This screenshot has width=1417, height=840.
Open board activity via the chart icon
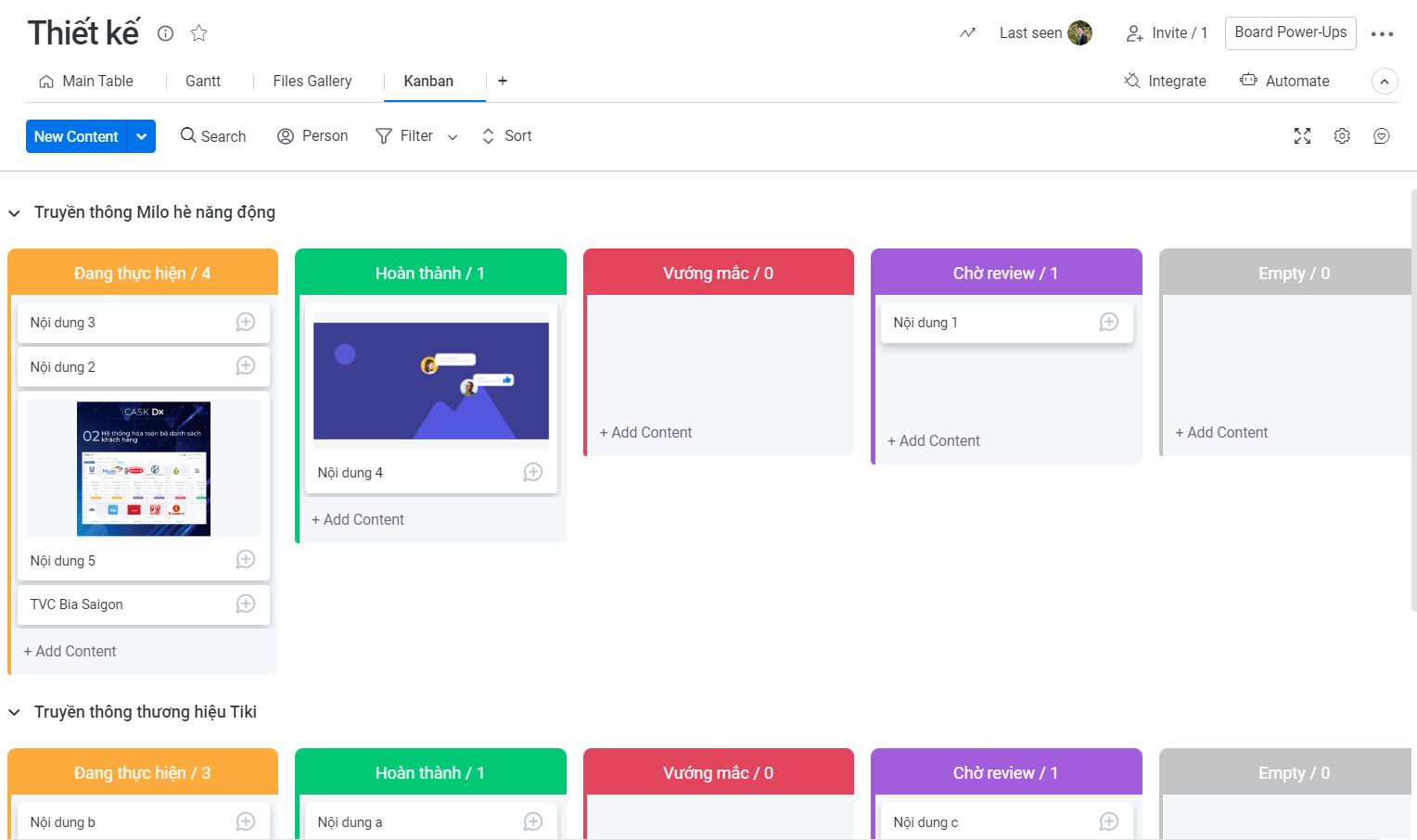(x=967, y=32)
